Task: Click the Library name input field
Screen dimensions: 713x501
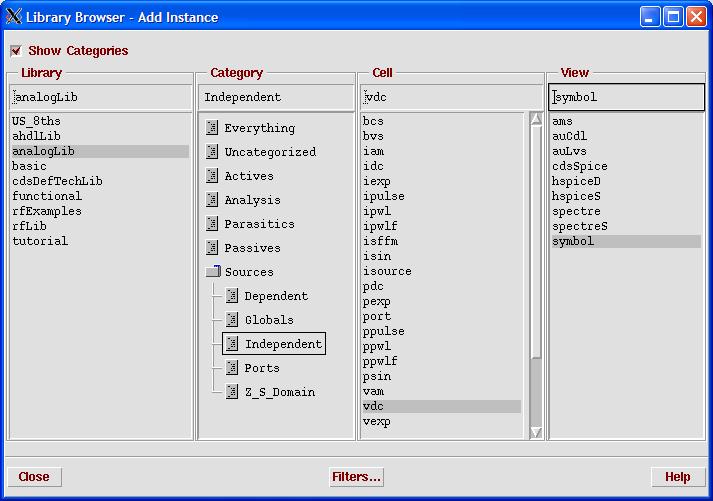Action: 100,97
